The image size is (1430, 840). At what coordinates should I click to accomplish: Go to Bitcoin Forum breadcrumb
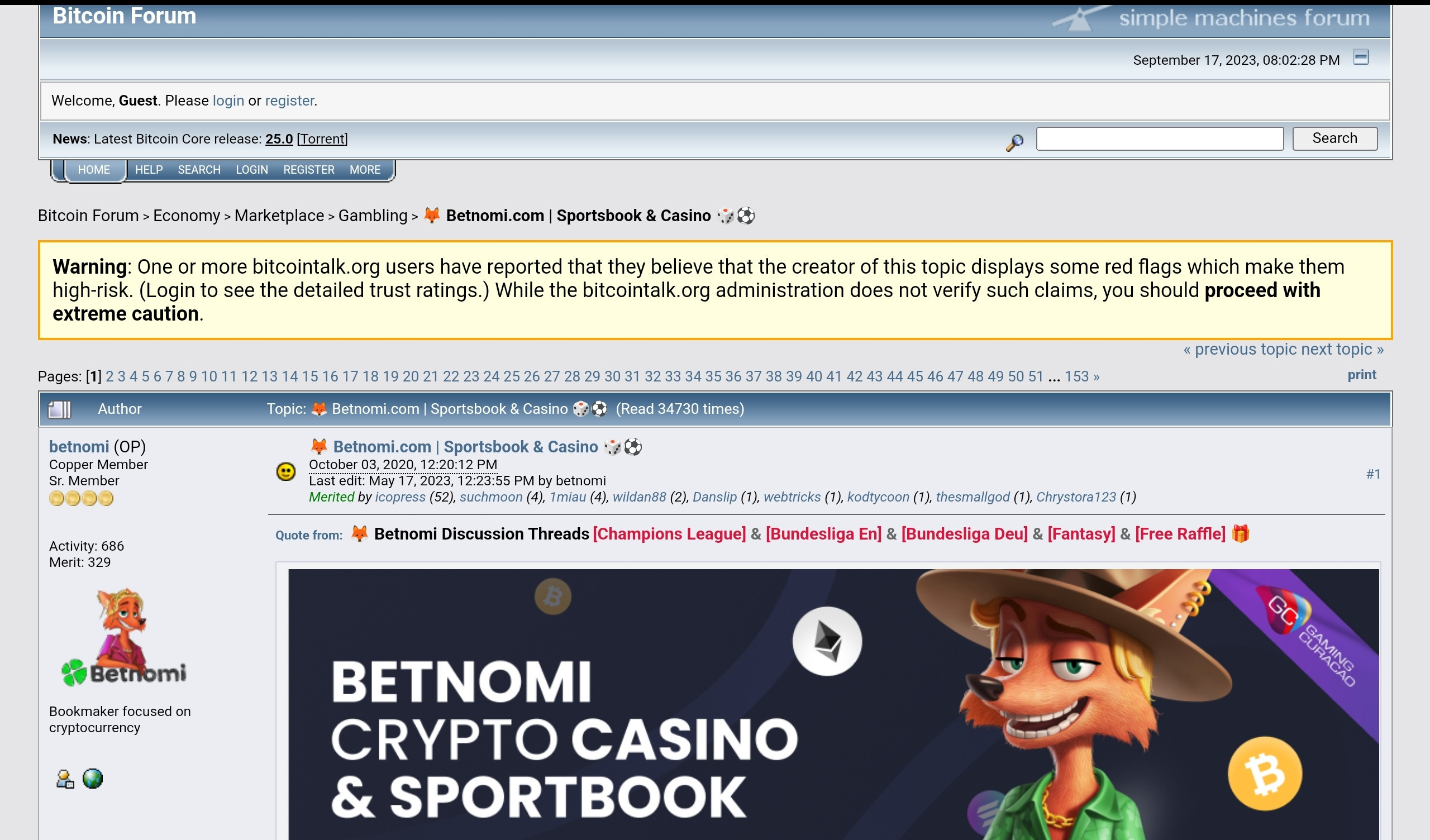coord(88,216)
